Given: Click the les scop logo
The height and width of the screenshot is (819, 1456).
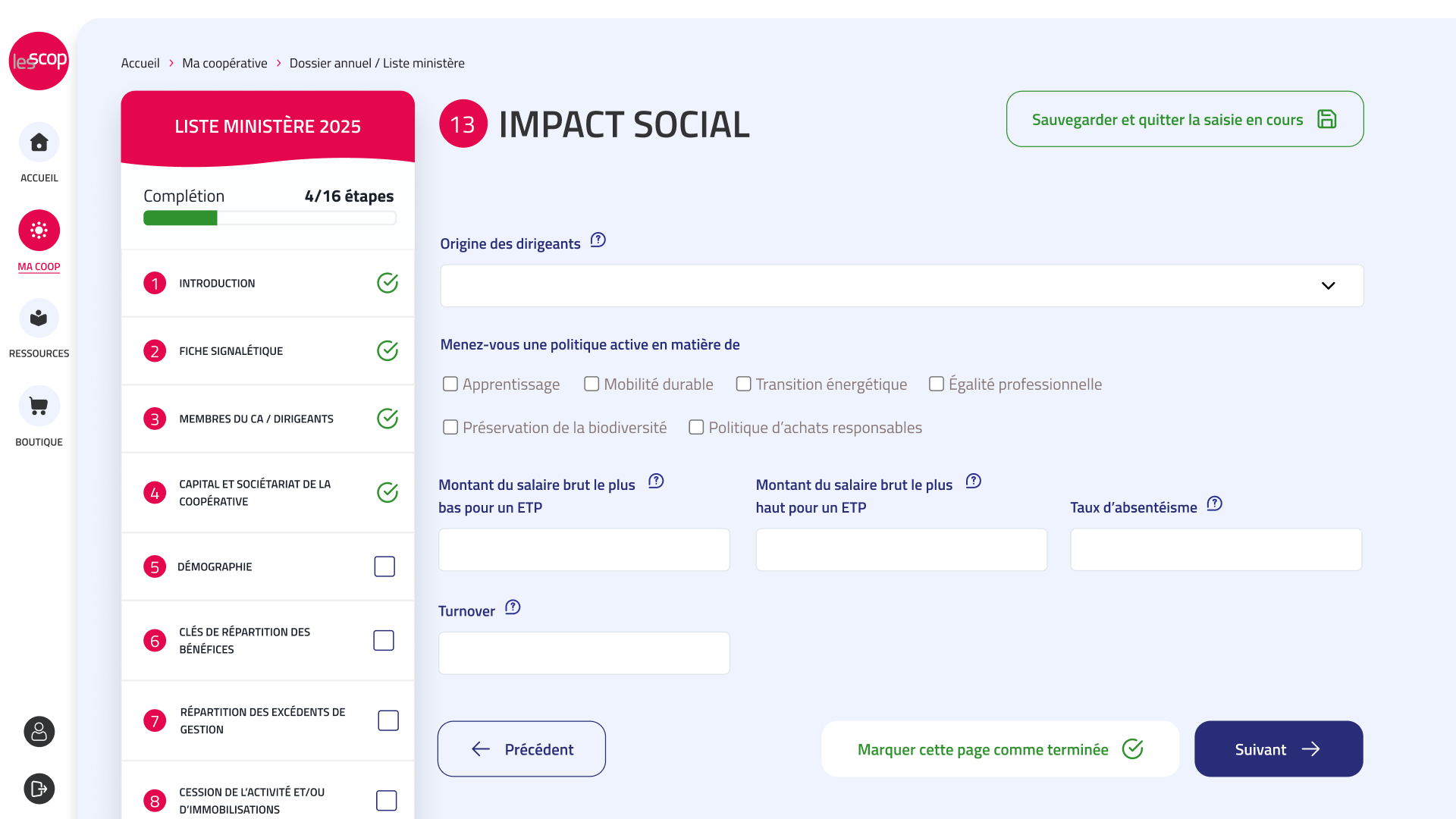Looking at the screenshot, I should point(39,61).
